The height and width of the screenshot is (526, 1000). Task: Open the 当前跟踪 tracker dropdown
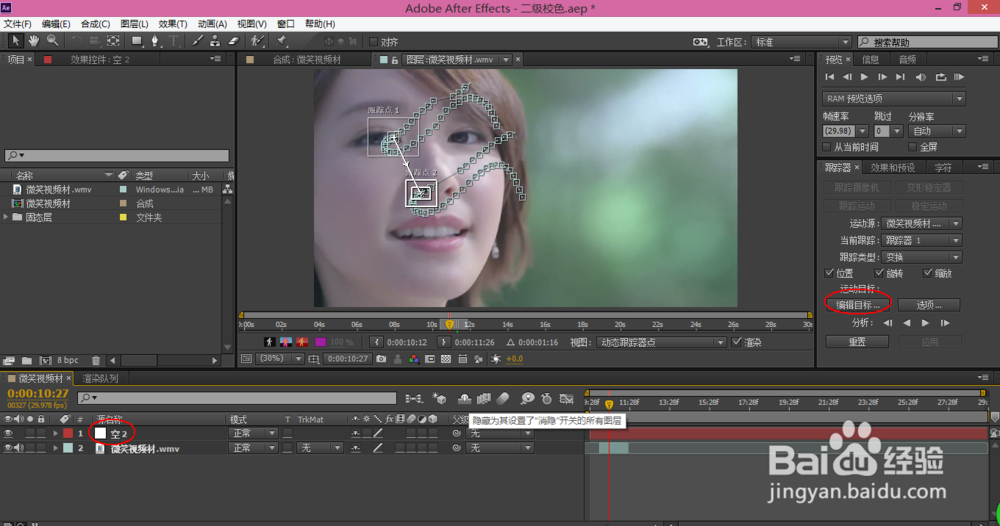tap(922, 240)
